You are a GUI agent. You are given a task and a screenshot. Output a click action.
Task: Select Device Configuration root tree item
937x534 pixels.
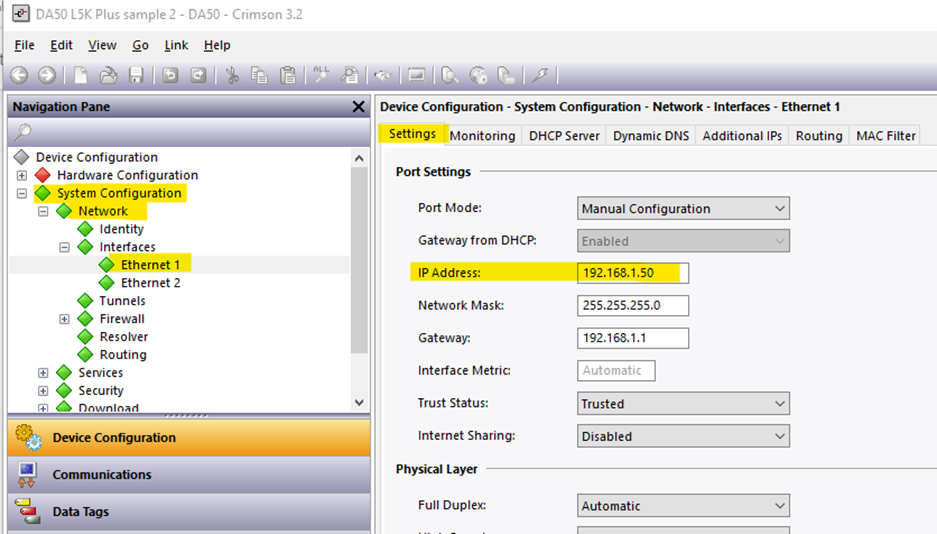[x=97, y=157]
